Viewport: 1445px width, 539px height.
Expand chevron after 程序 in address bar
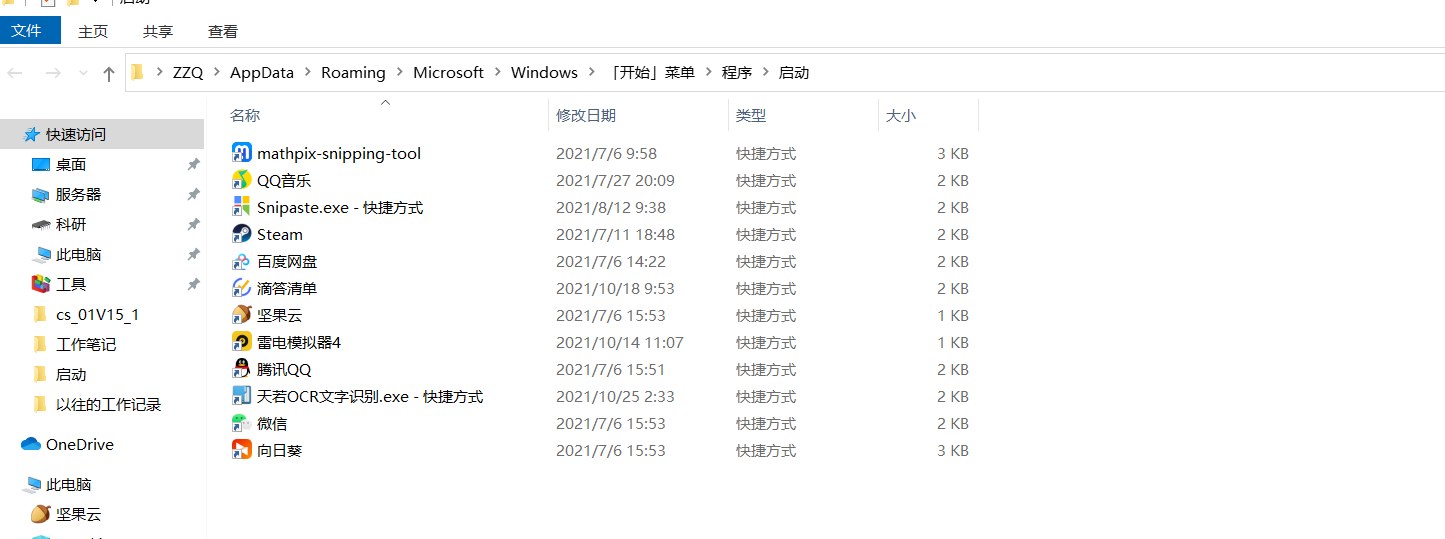(766, 72)
